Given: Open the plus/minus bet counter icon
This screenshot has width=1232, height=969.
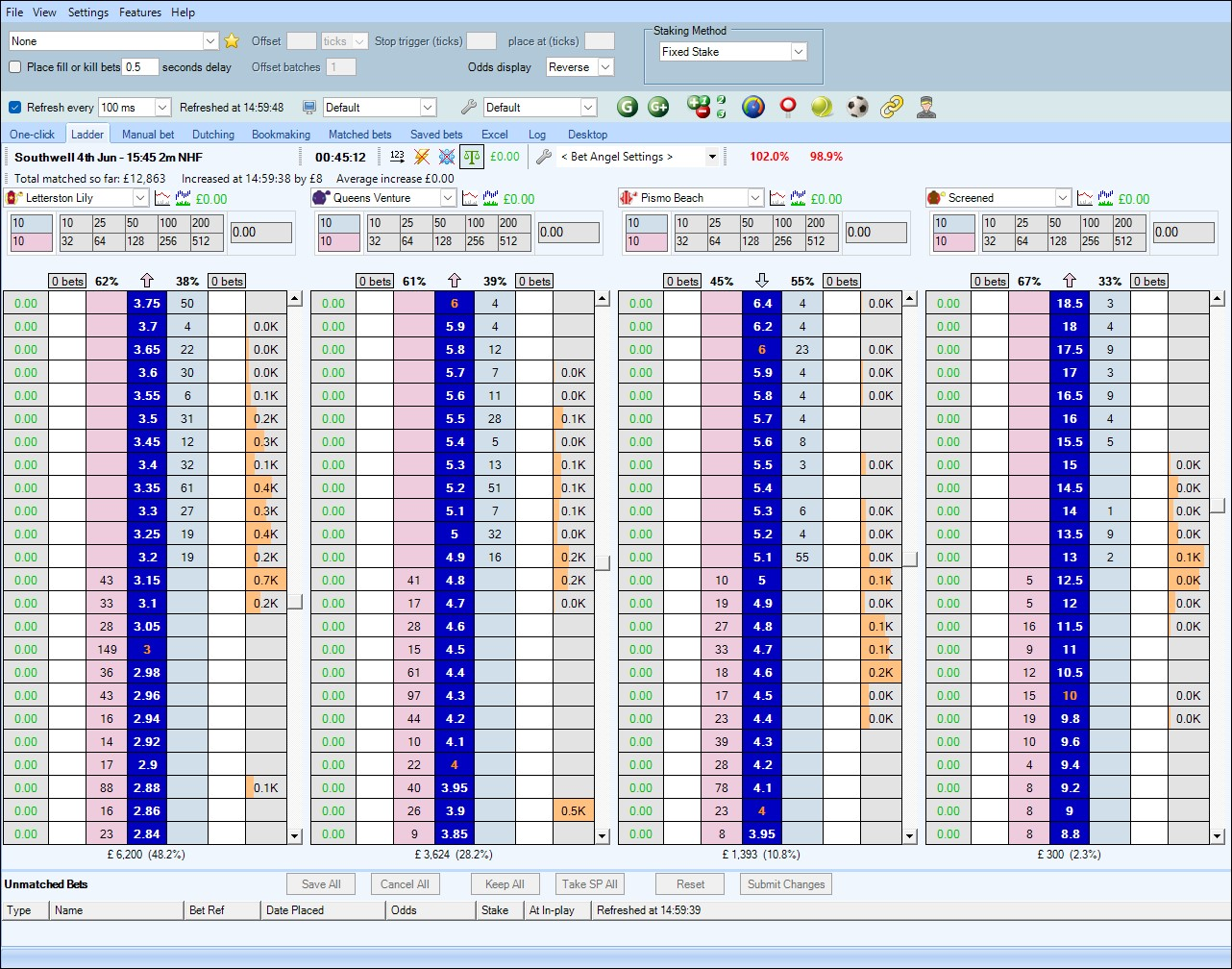Looking at the screenshot, I should coord(706,107).
